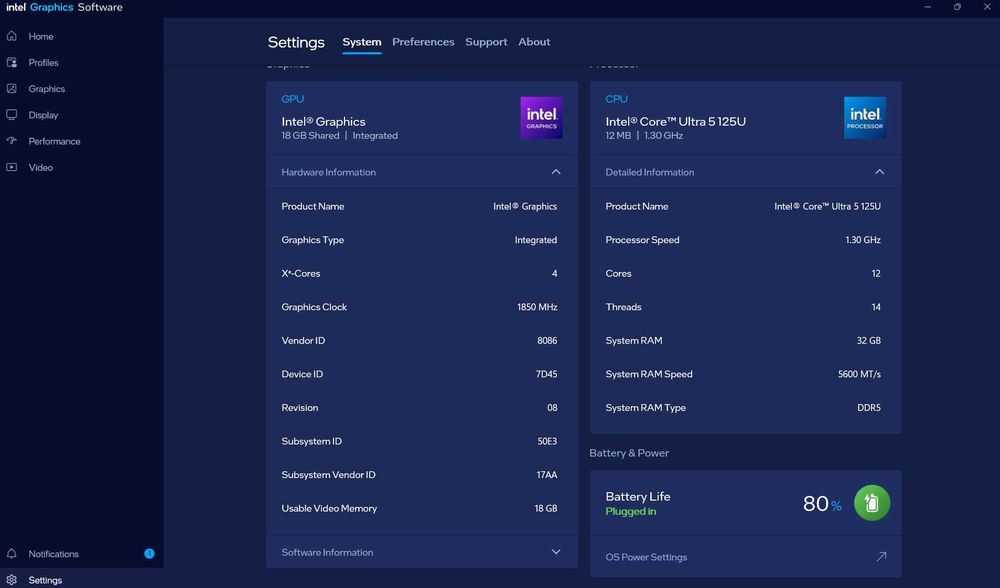Click the Software Information header label
1000x588 pixels.
(x=327, y=552)
